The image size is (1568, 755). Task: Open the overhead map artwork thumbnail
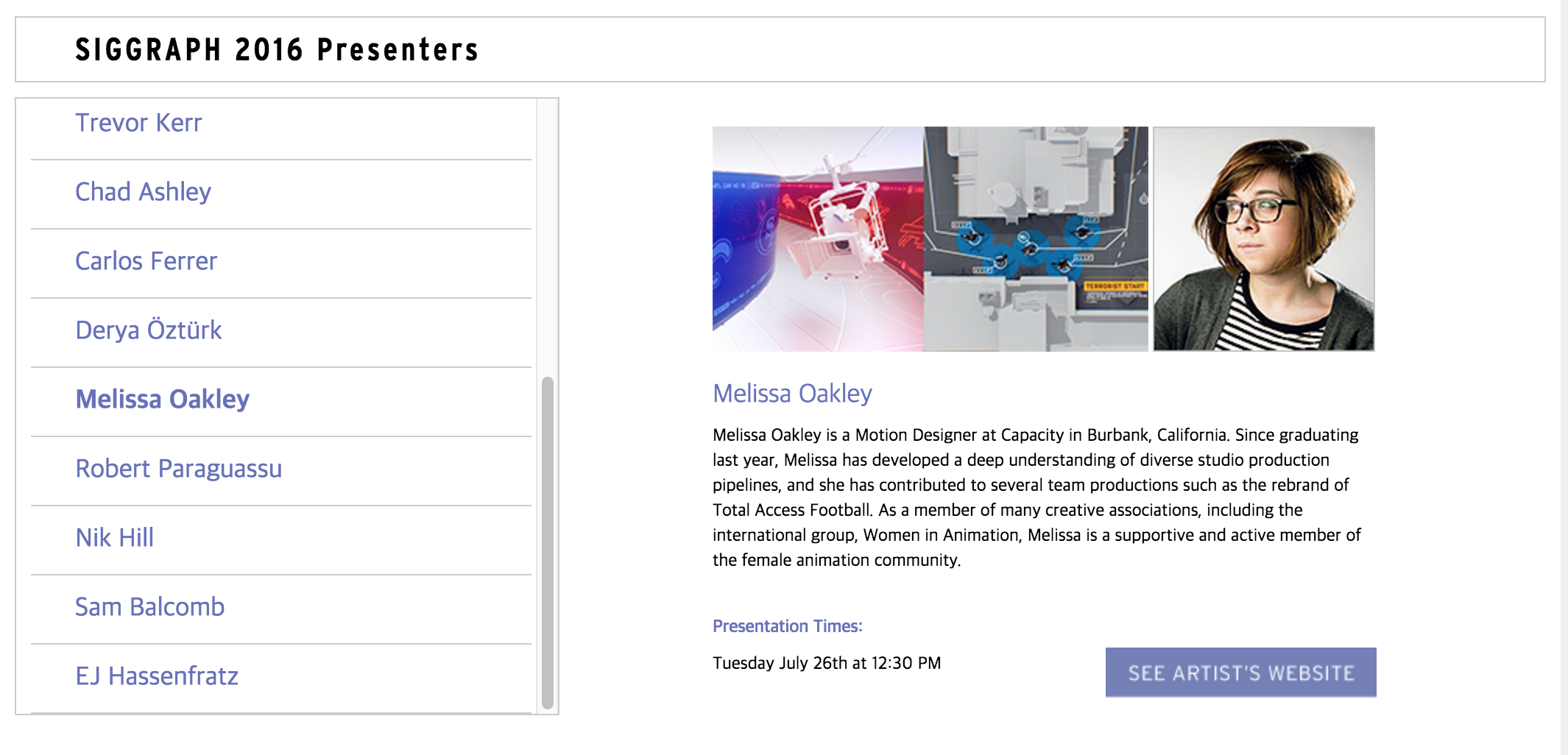pyautogui.click(x=1036, y=239)
